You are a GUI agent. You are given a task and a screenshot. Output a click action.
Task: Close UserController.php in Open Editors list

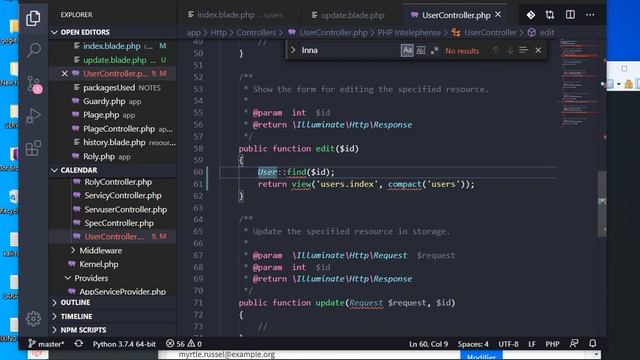[x=64, y=73]
